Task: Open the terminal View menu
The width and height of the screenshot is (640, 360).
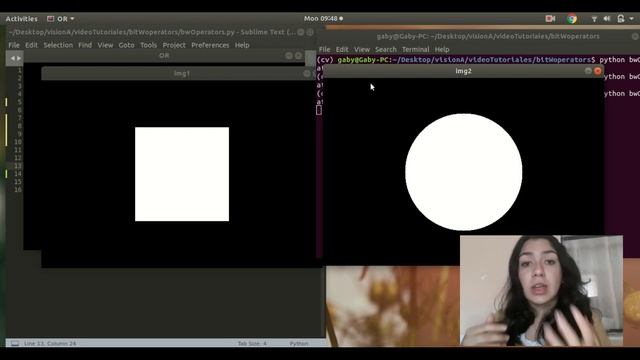Action: 362,49
